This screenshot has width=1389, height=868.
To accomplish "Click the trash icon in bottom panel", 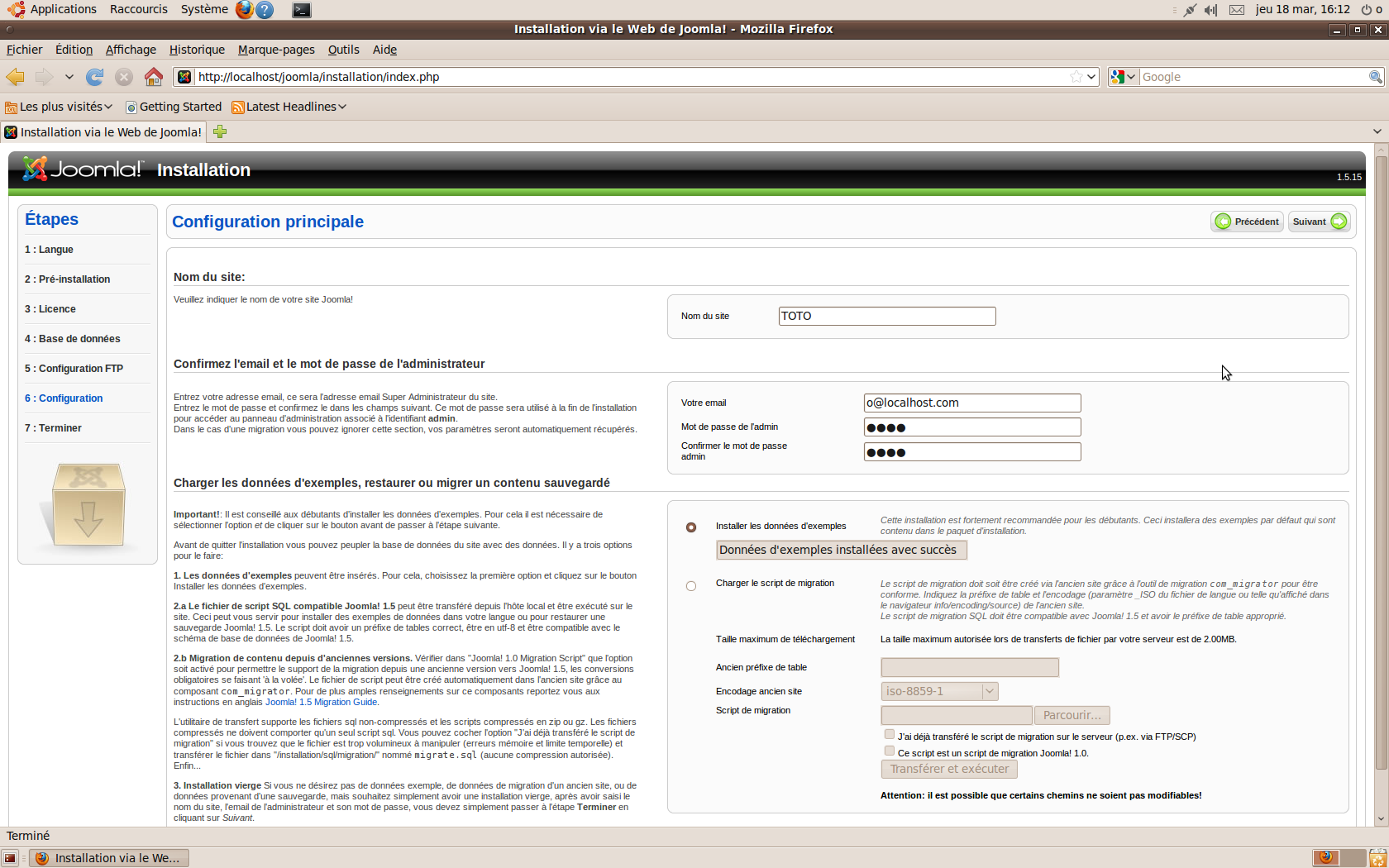I will pos(1377,858).
